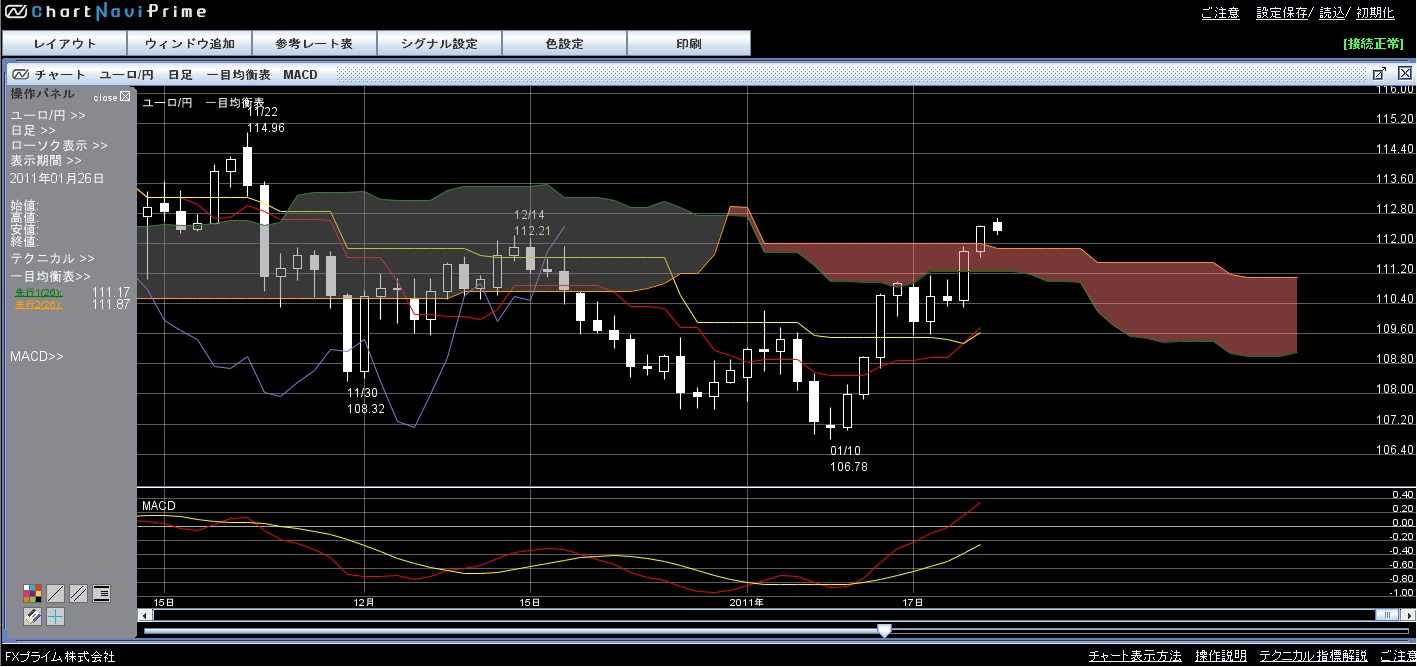
Task: Expand the テクニカル indicator options
Action: 52,258
